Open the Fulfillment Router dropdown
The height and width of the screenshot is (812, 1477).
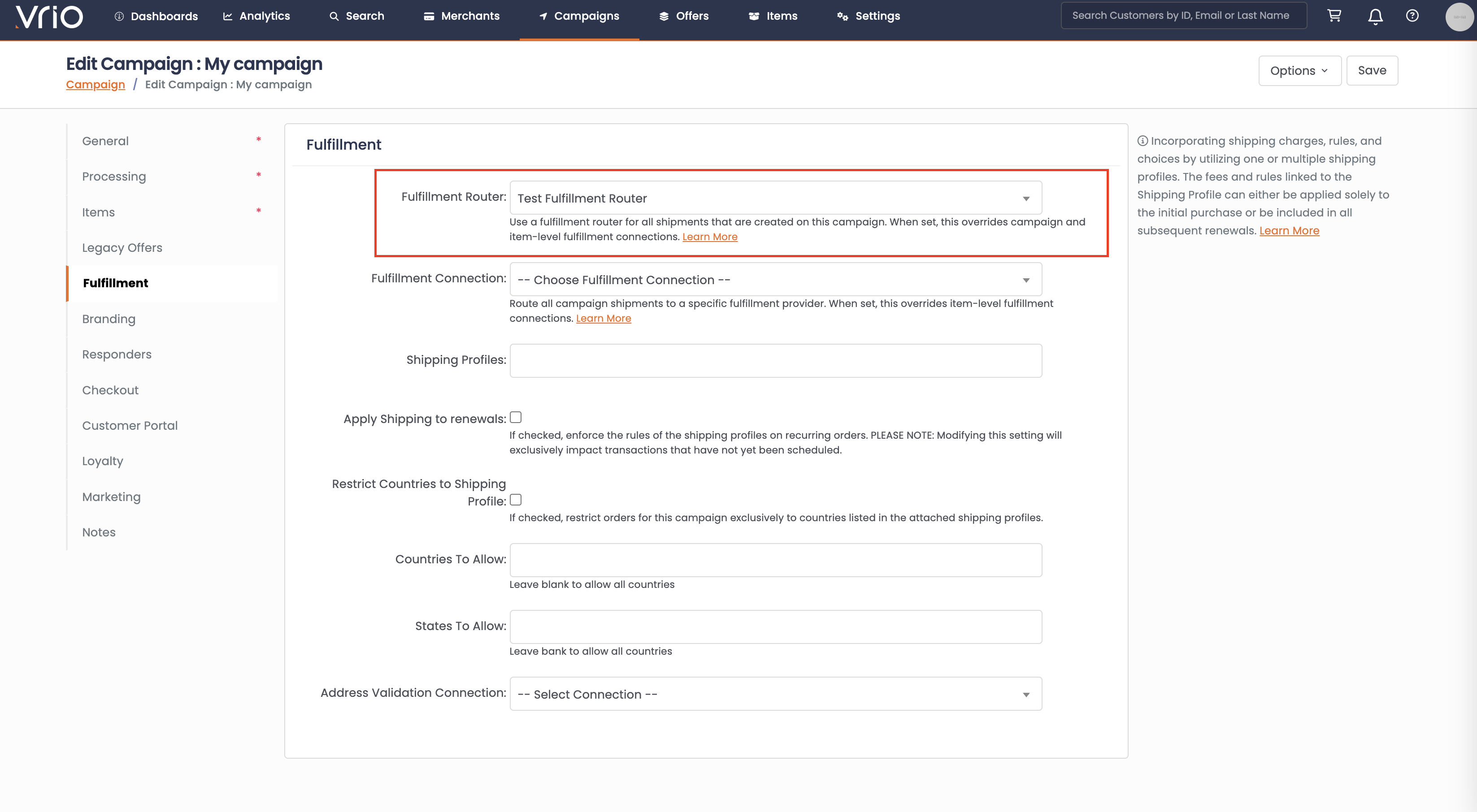tap(775, 198)
